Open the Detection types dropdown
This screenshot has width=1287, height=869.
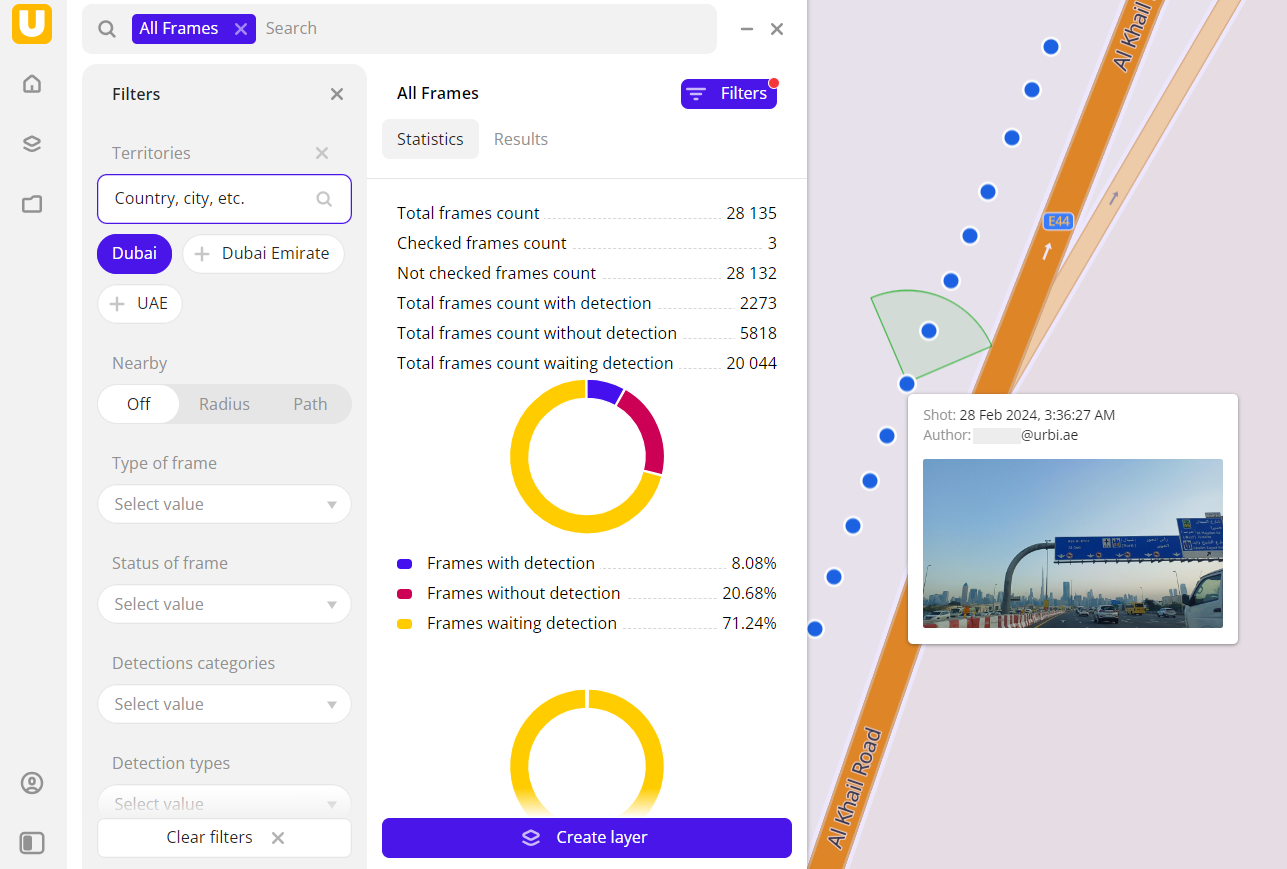224,803
